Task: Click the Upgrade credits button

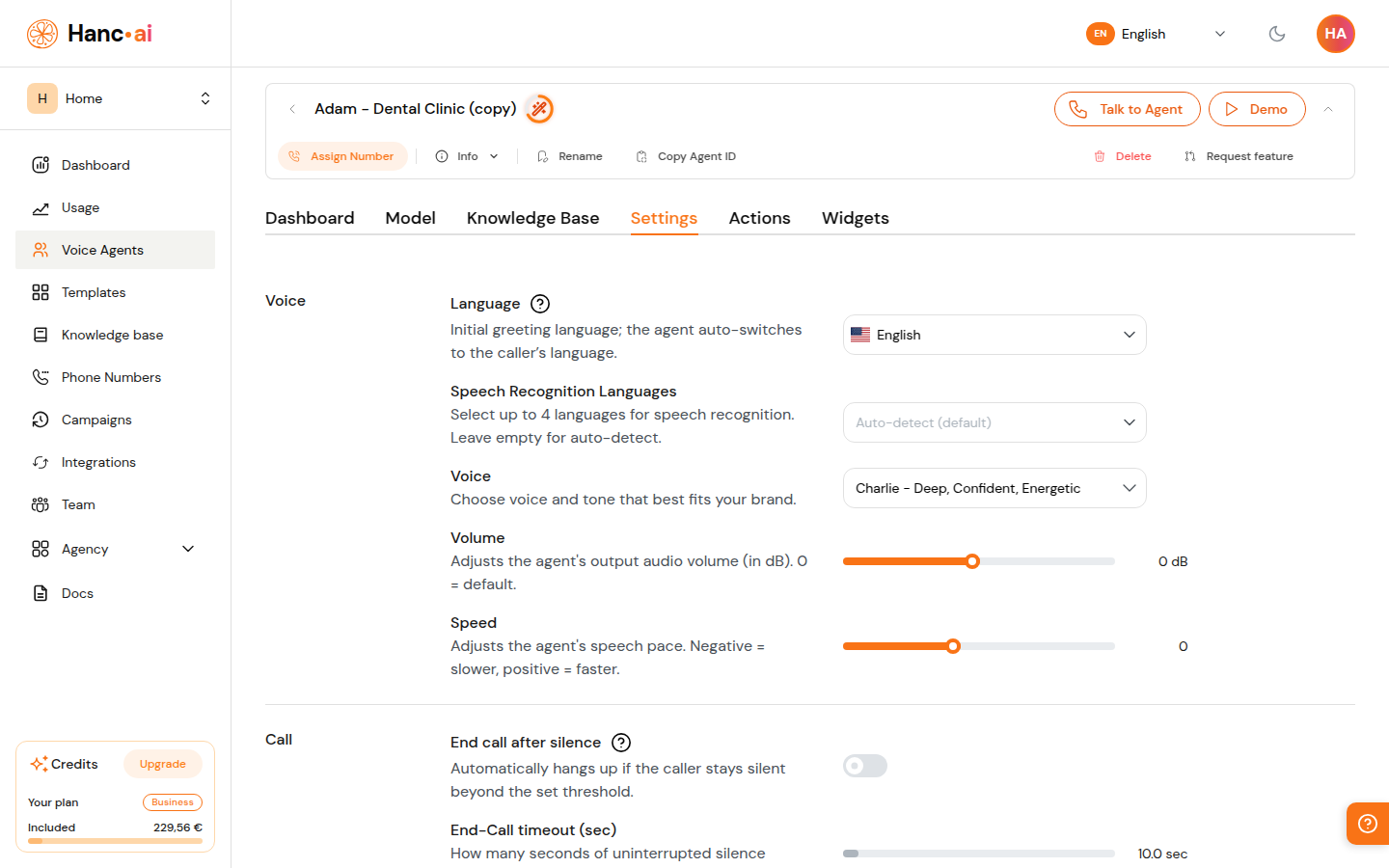Action: pyautogui.click(x=162, y=764)
